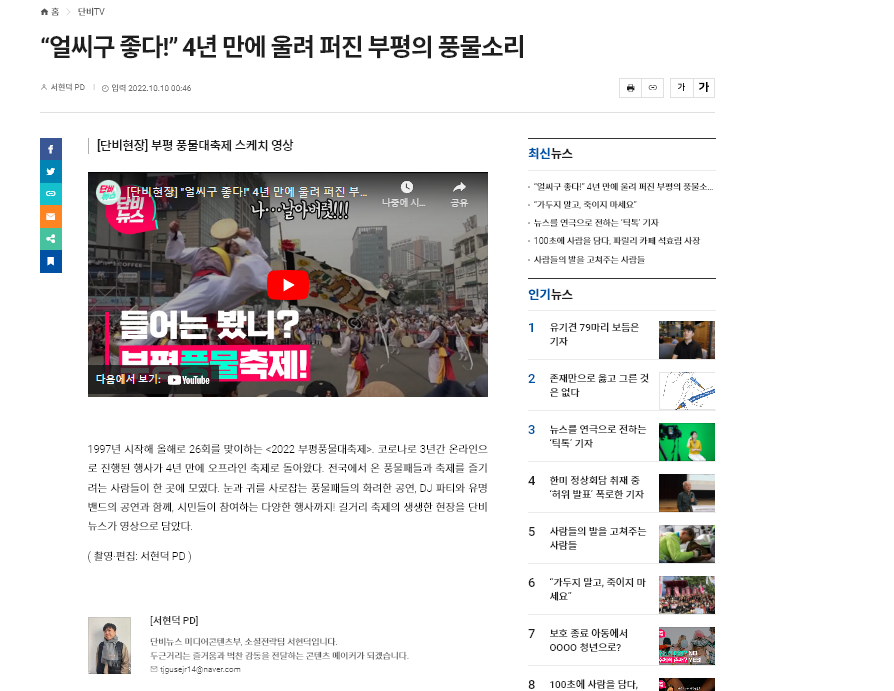Click 인기뉴스 section heading
894x691 pixels.
pyautogui.click(x=550, y=294)
